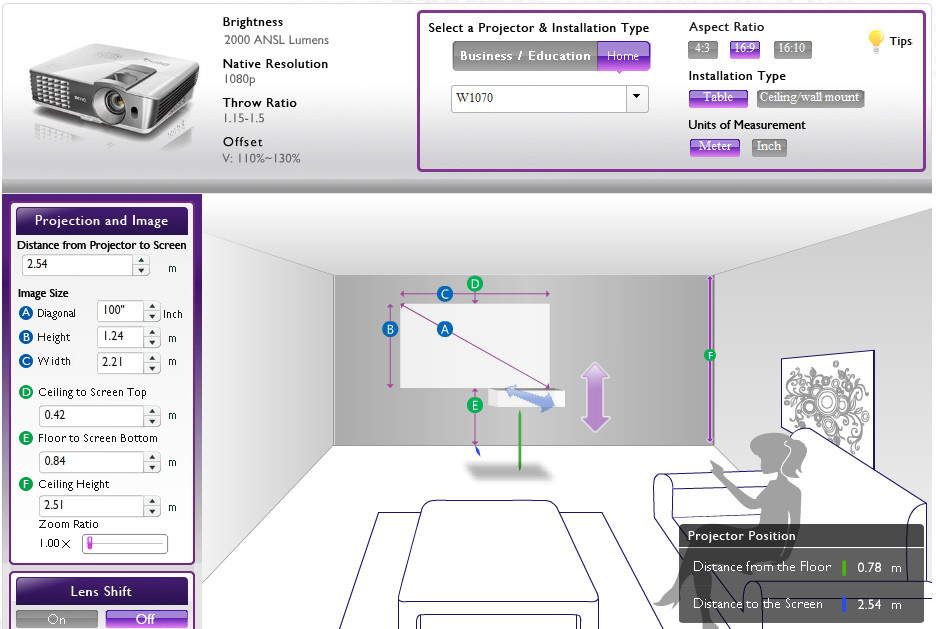Select the 16:10 aspect ratio button
The height and width of the screenshot is (629, 936).
coord(792,49)
